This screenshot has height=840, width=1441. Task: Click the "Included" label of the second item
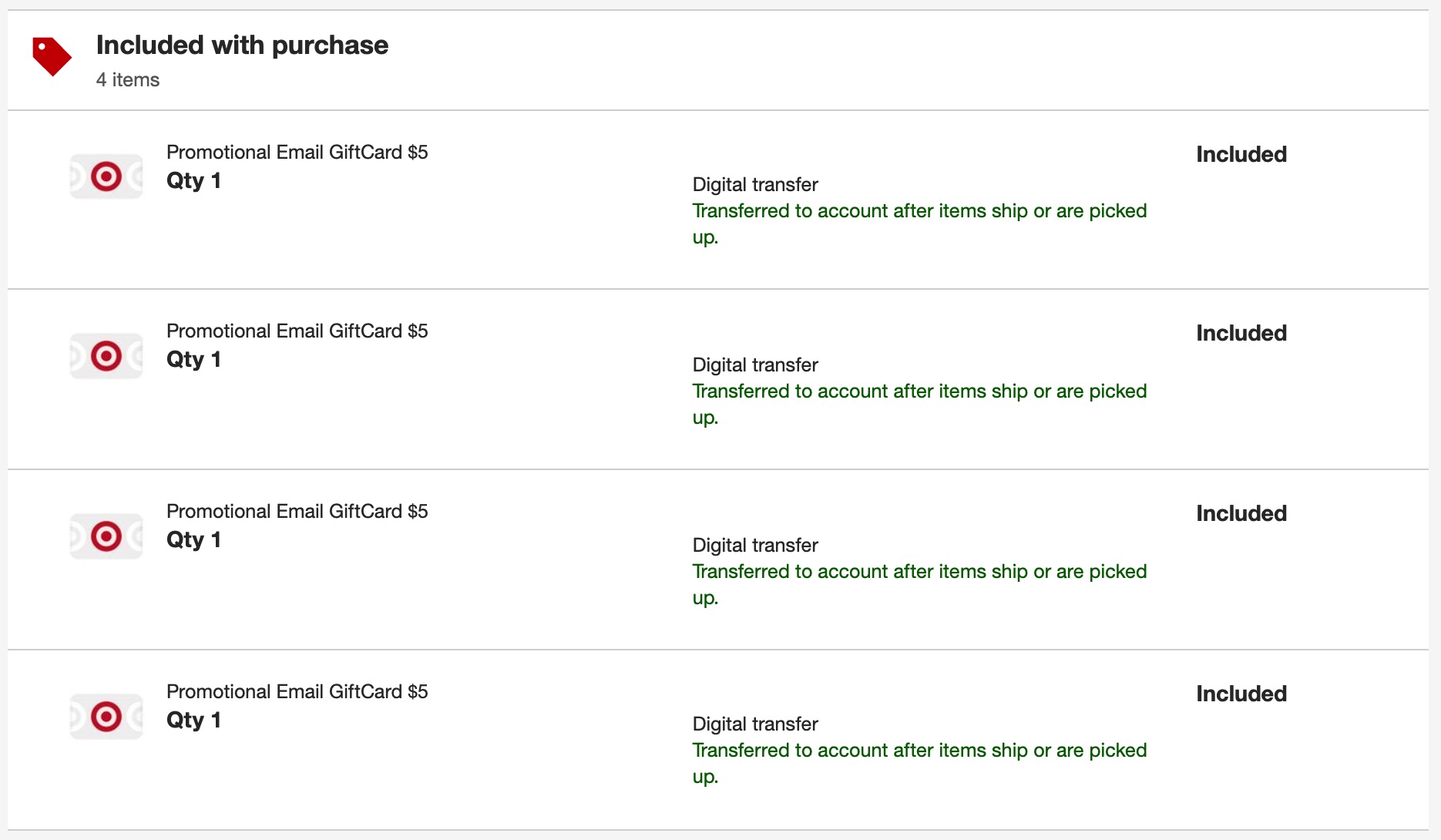tap(1241, 334)
